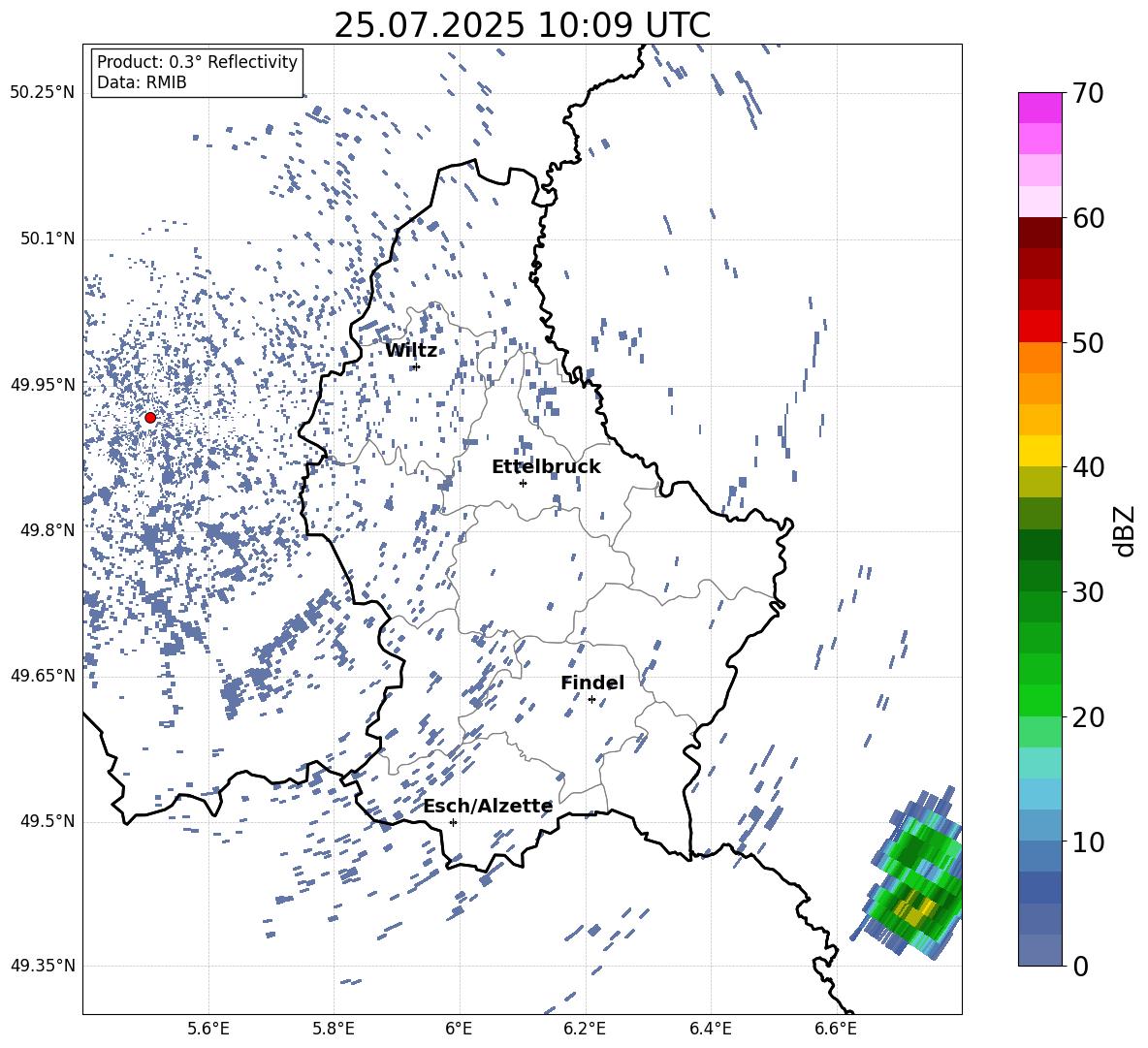Click the 6°E longitude label
Viewport: 1148px width, 1048px height.
click(459, 1029)
